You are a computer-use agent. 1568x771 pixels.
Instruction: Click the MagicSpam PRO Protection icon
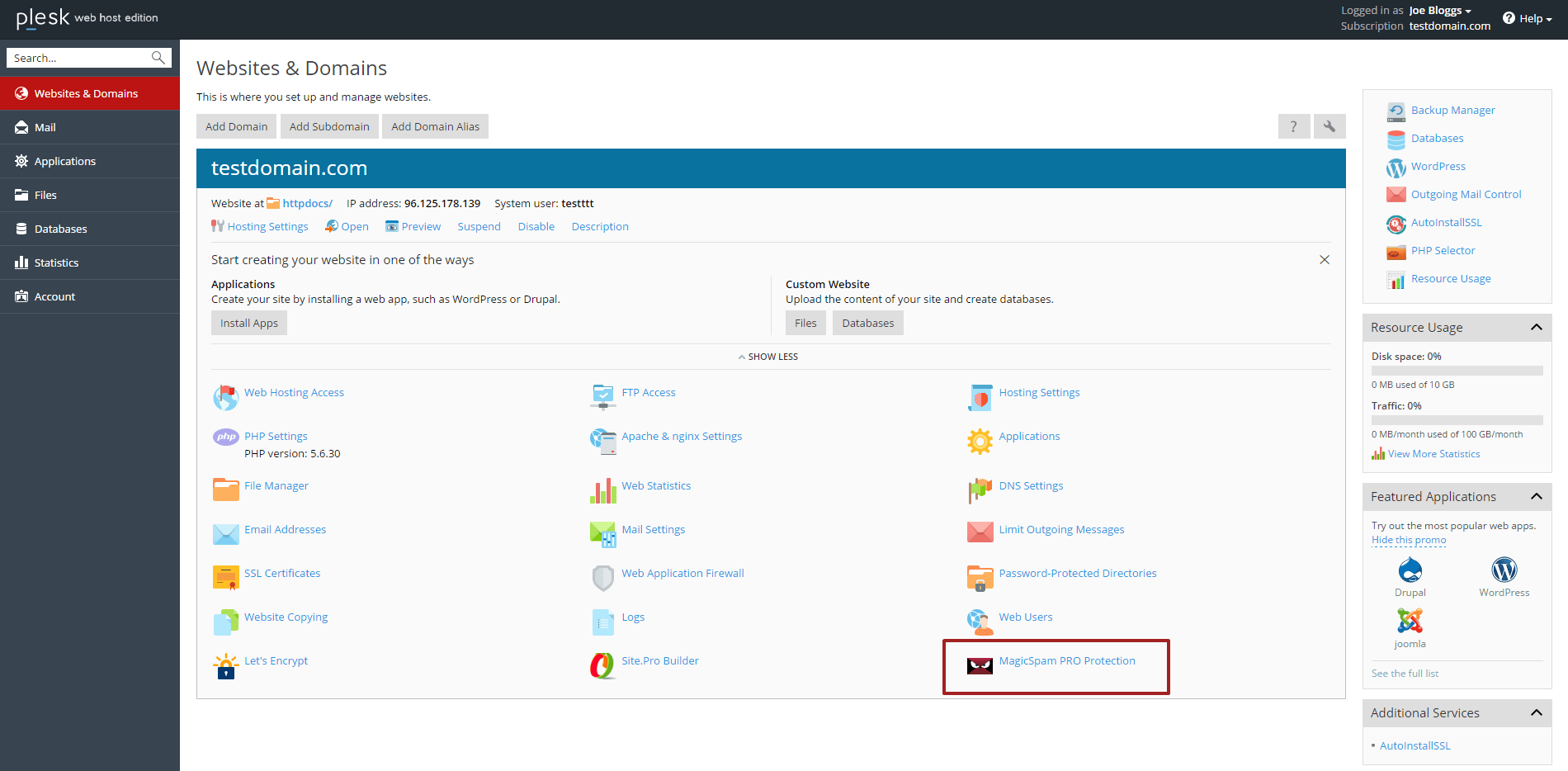[x=980, y=665]
